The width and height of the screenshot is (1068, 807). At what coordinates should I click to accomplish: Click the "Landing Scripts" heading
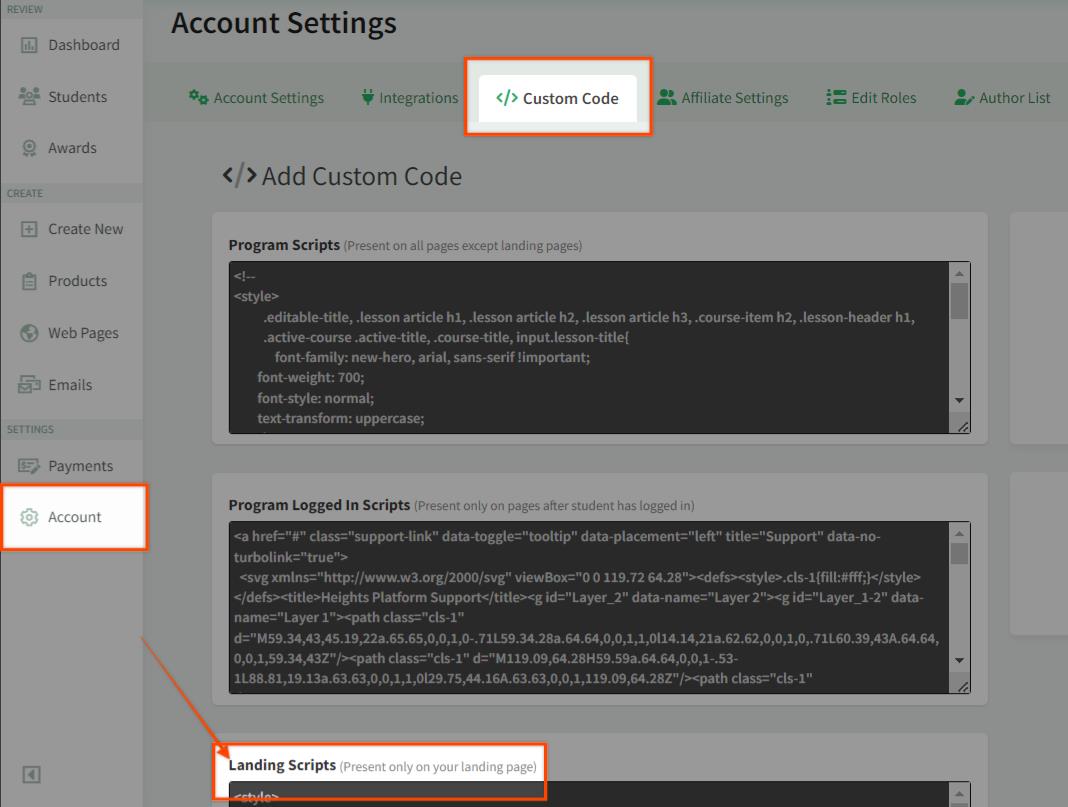283,765
